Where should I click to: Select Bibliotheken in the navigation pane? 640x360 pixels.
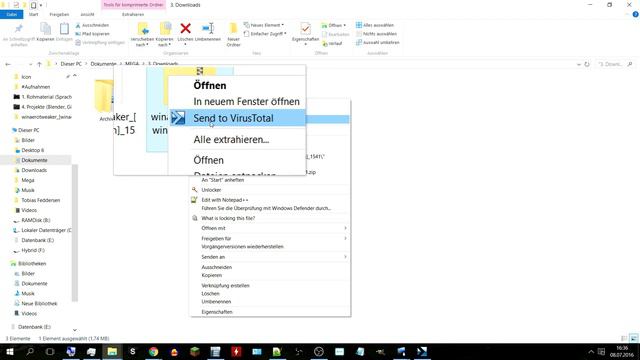[x=32, y=264]
